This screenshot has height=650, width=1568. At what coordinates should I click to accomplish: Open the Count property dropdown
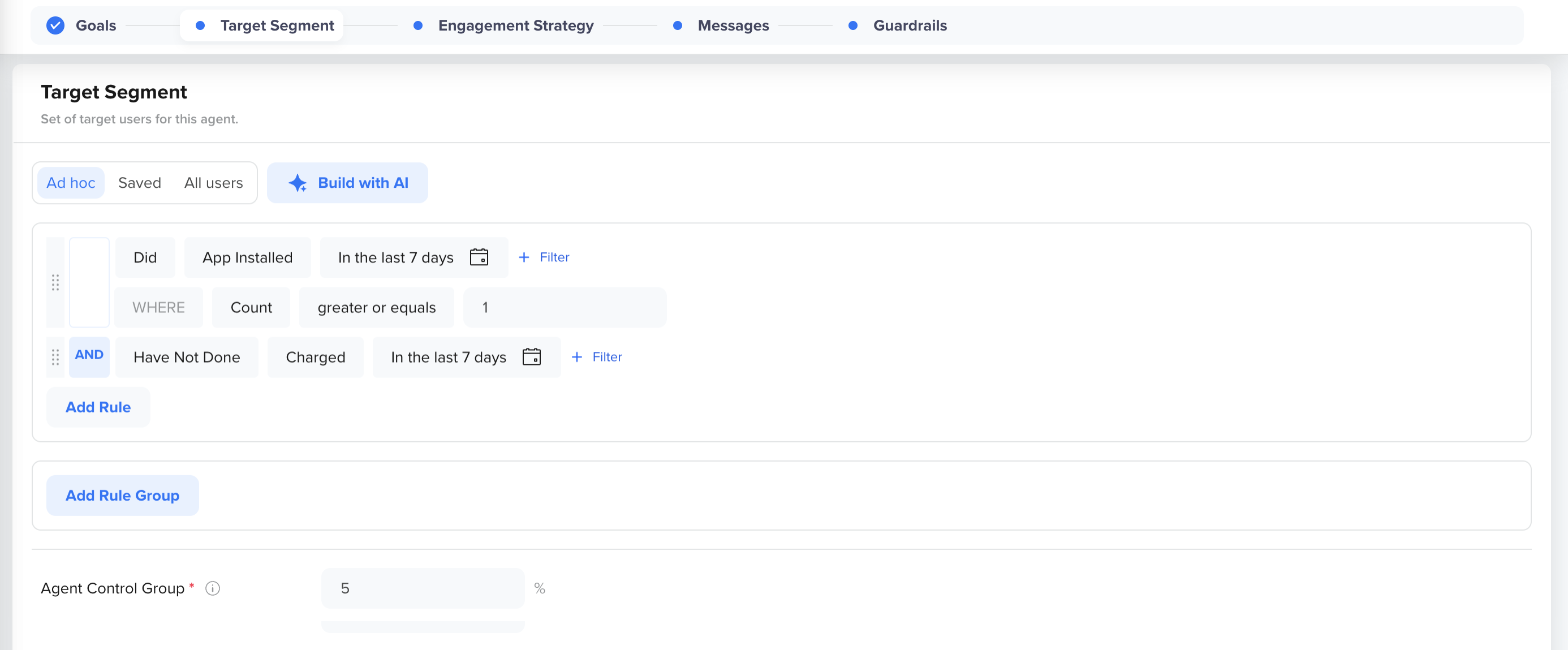point(251,307)
